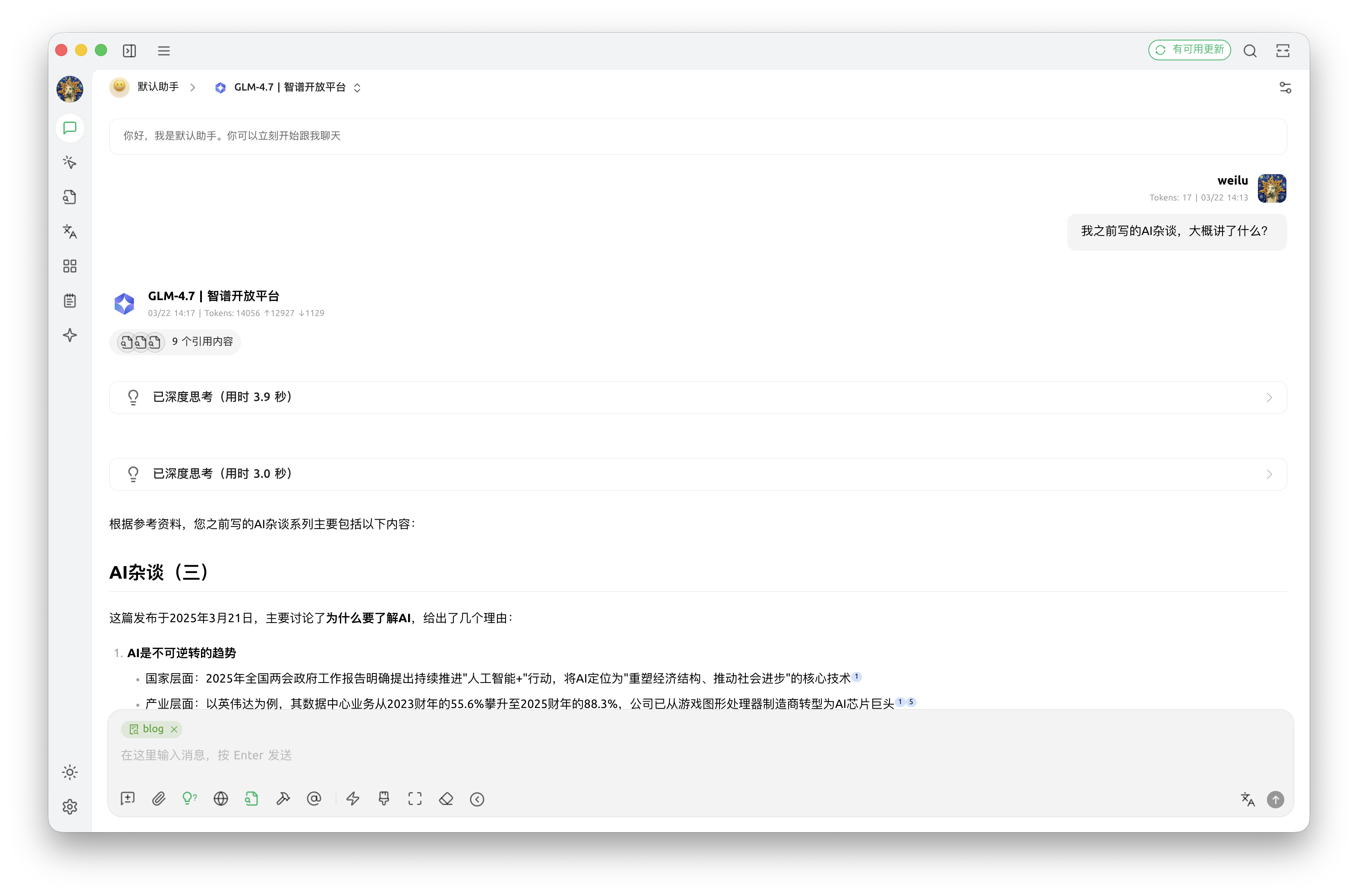Remove the blog knowledge base tag
The width and height of the screenshot is (1358, 896).
174,729
